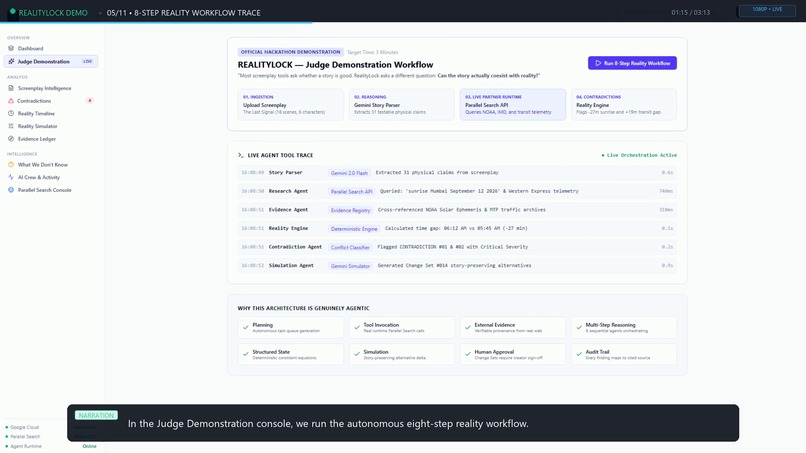Open the Dashboard page
The image size is (806, 453).
click(x=50, y=48)
